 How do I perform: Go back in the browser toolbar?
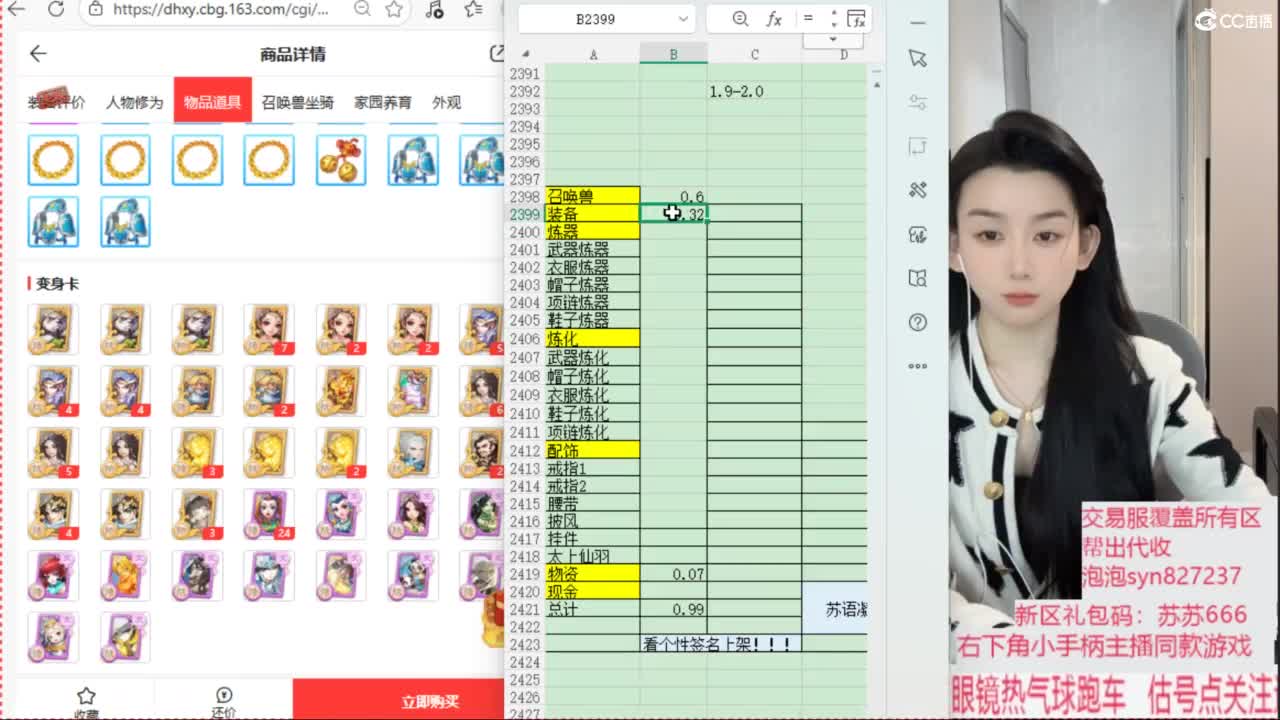tap(17, 9)
